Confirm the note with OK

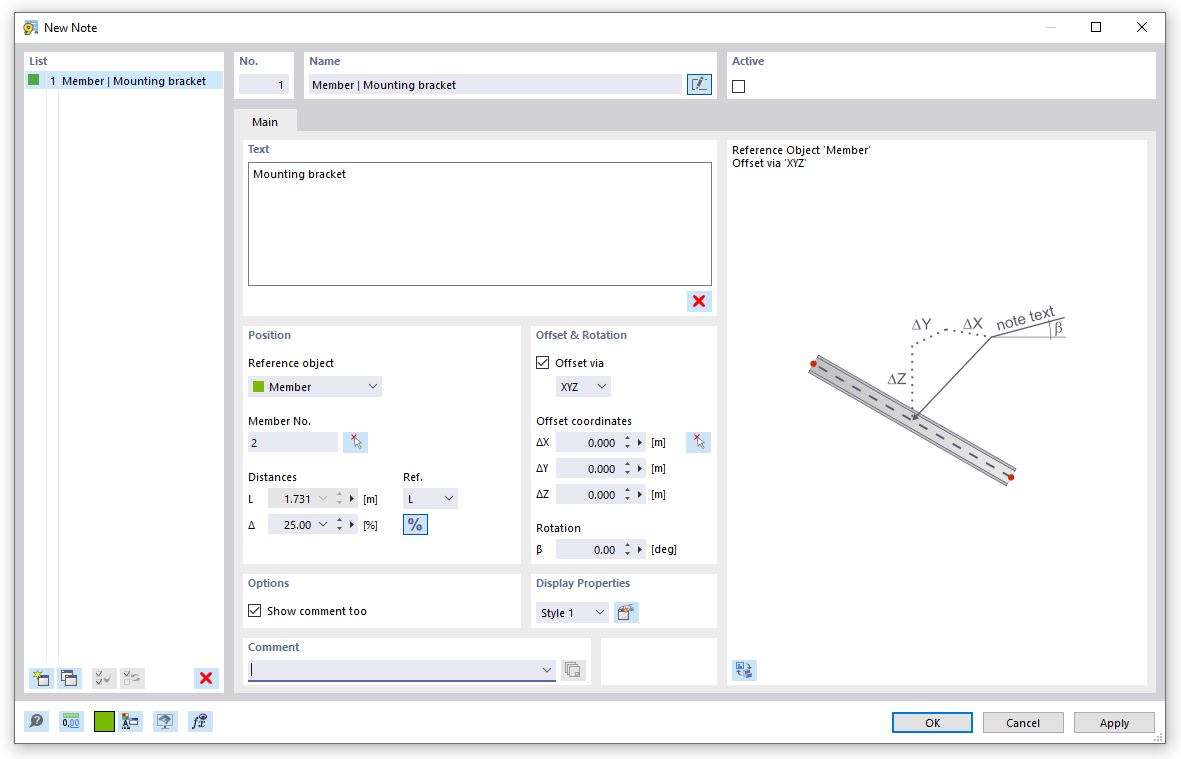[931, 722]
